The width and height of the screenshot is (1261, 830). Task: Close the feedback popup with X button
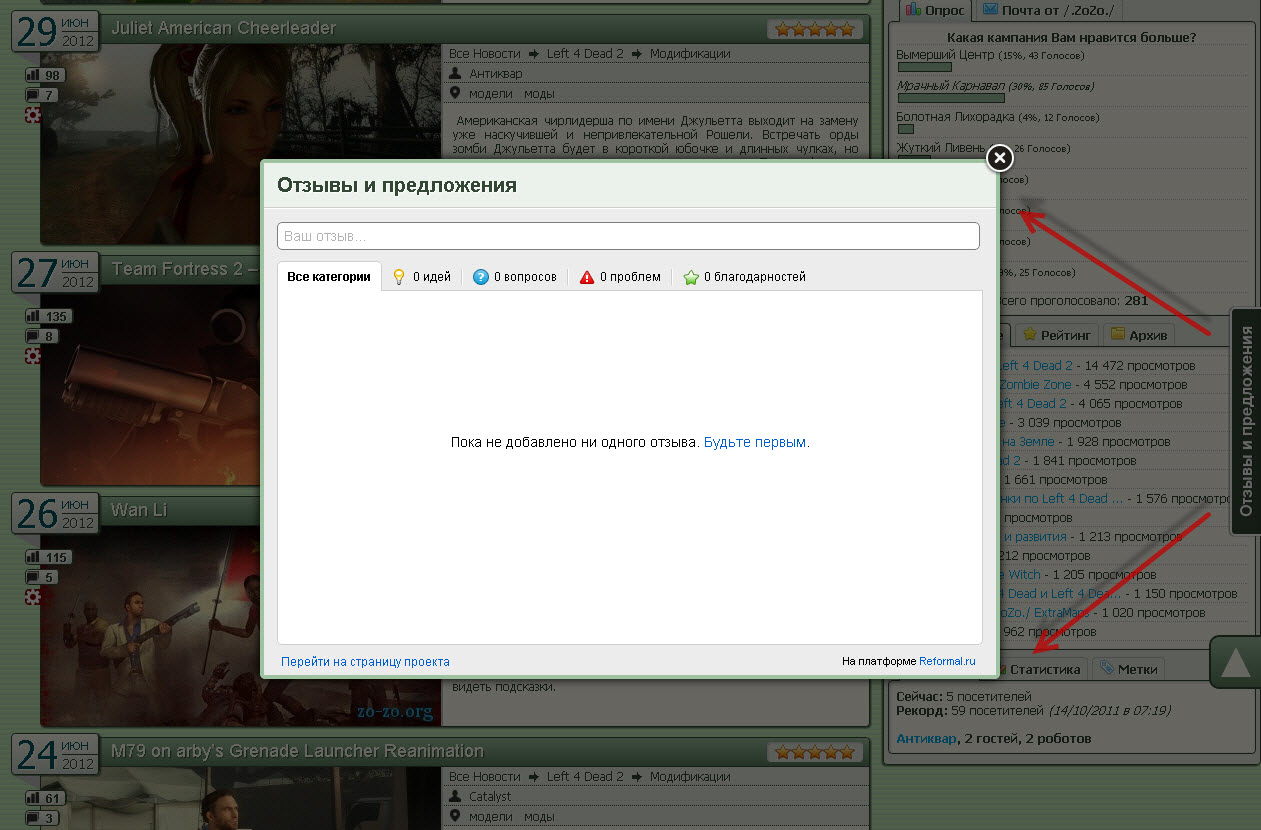coord(999,158)
